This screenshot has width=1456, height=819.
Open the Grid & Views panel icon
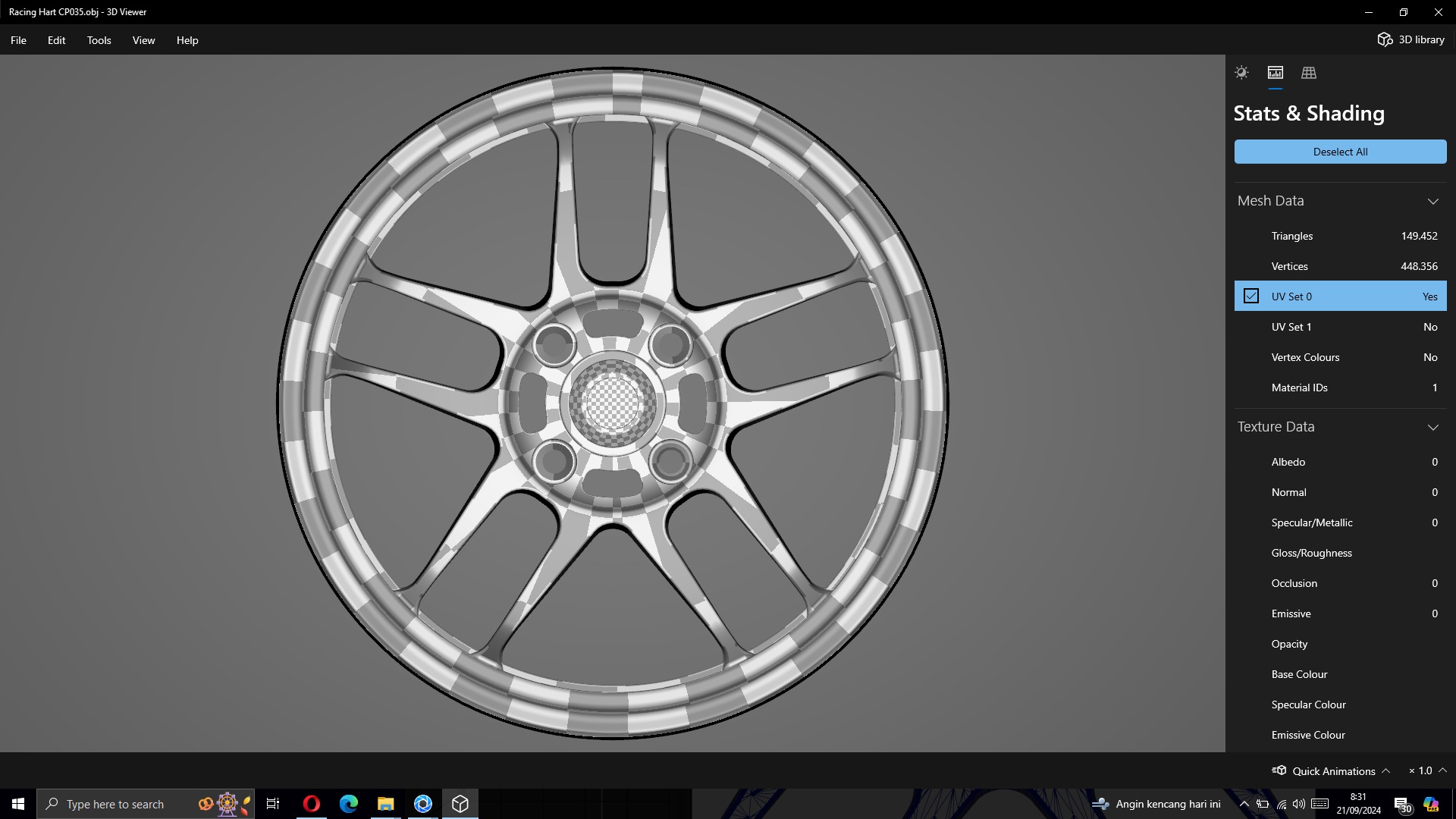coord(1309,73)
